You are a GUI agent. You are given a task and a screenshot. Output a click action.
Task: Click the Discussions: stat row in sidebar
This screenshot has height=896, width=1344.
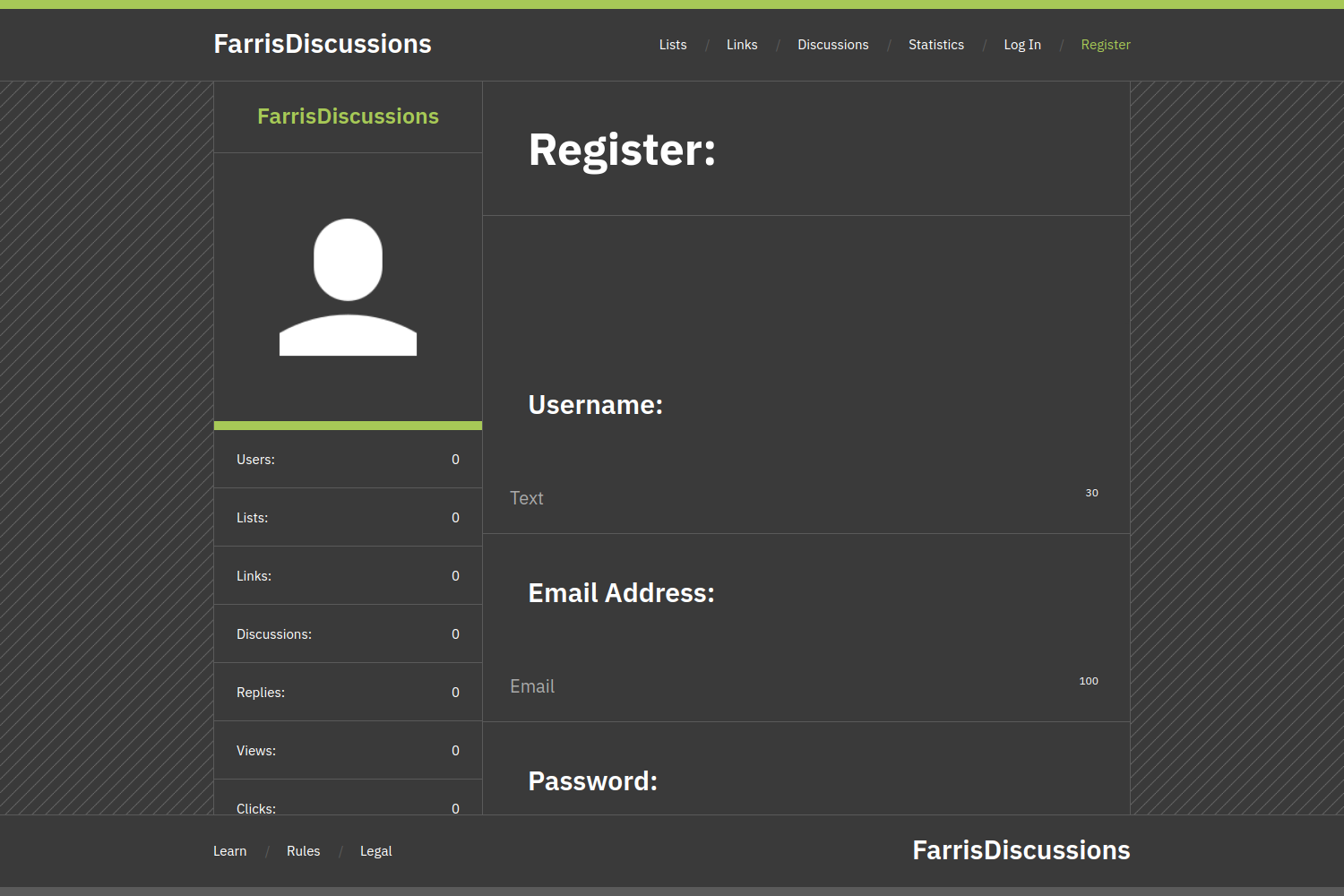click(x=348, y=634)
